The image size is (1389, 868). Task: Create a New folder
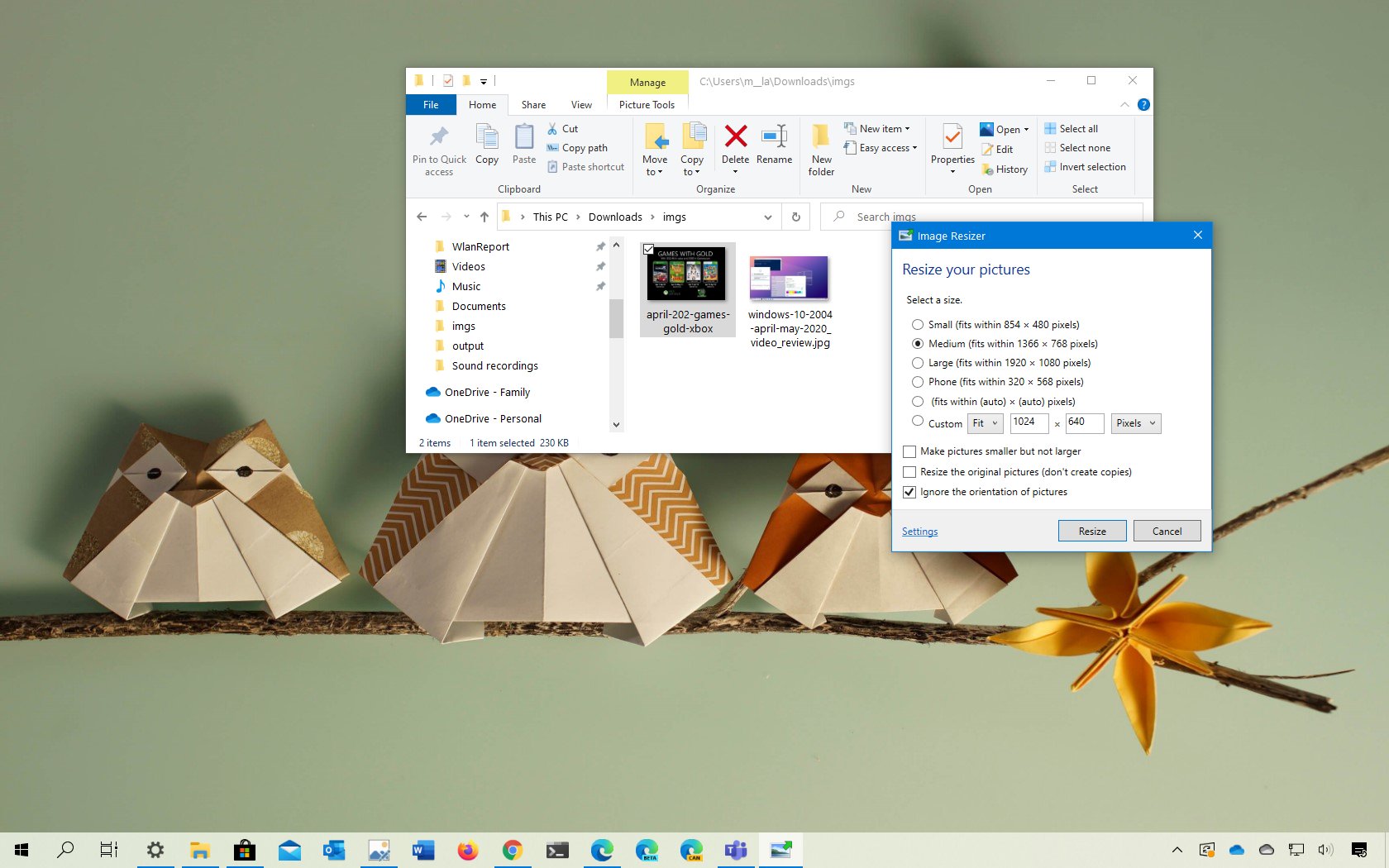820,149
